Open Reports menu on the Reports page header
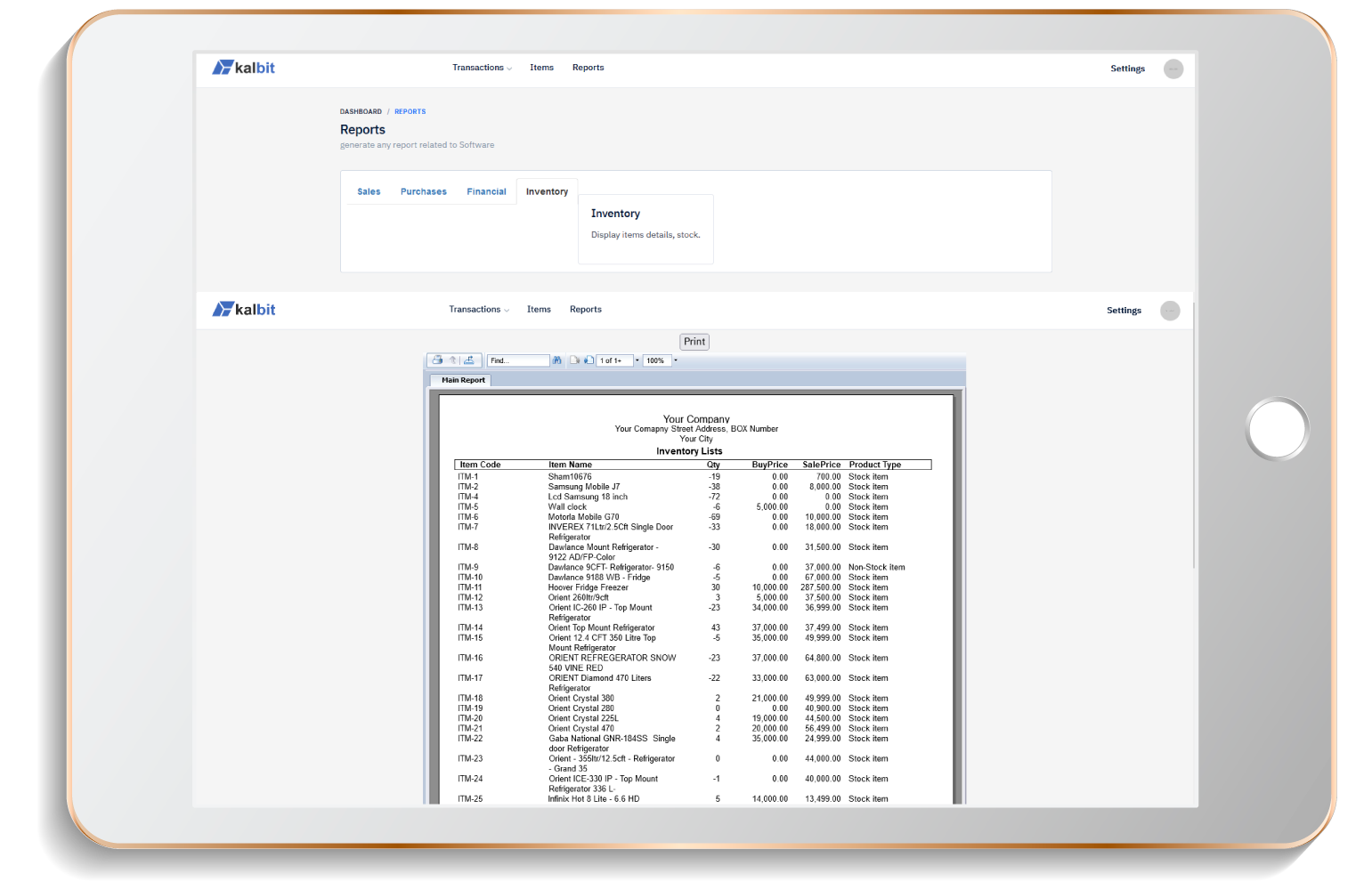Screen dimensions: 1372x890 [588, 68]
